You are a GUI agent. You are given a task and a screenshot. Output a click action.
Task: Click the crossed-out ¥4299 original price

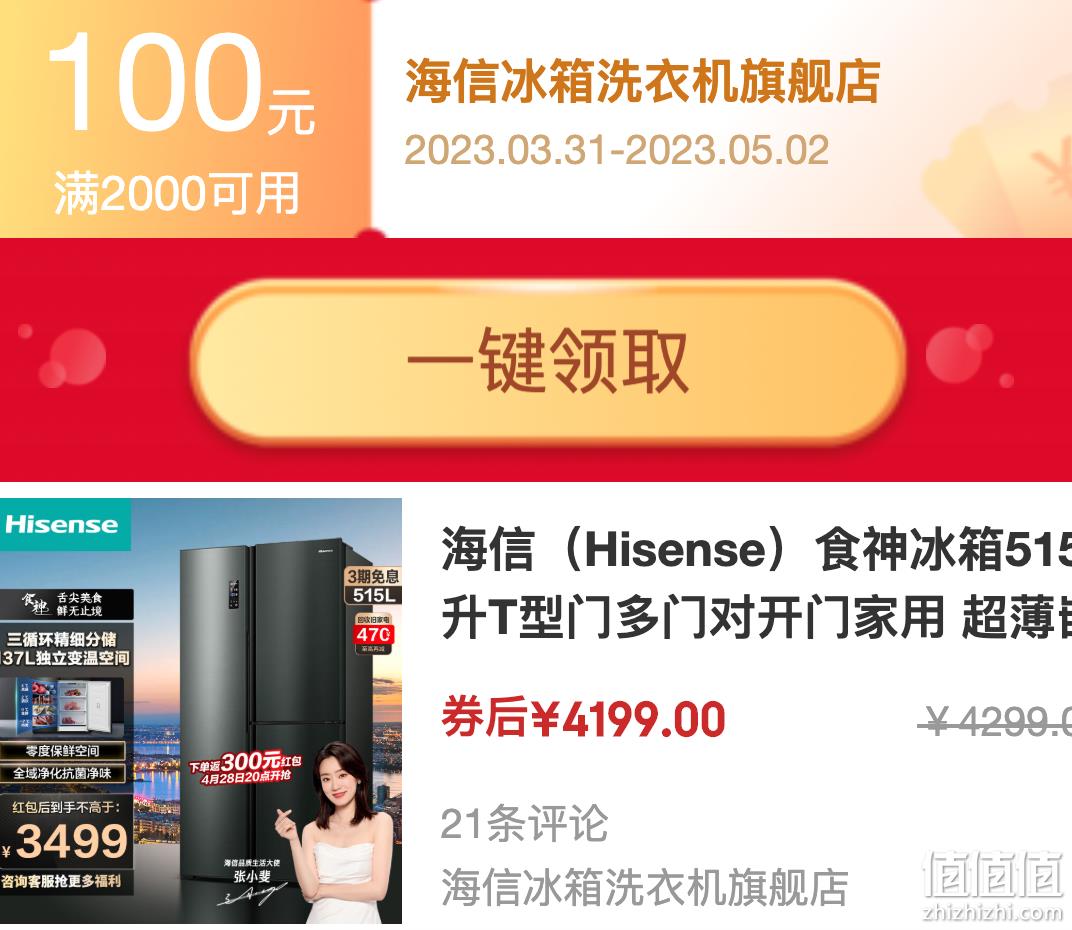995,720
